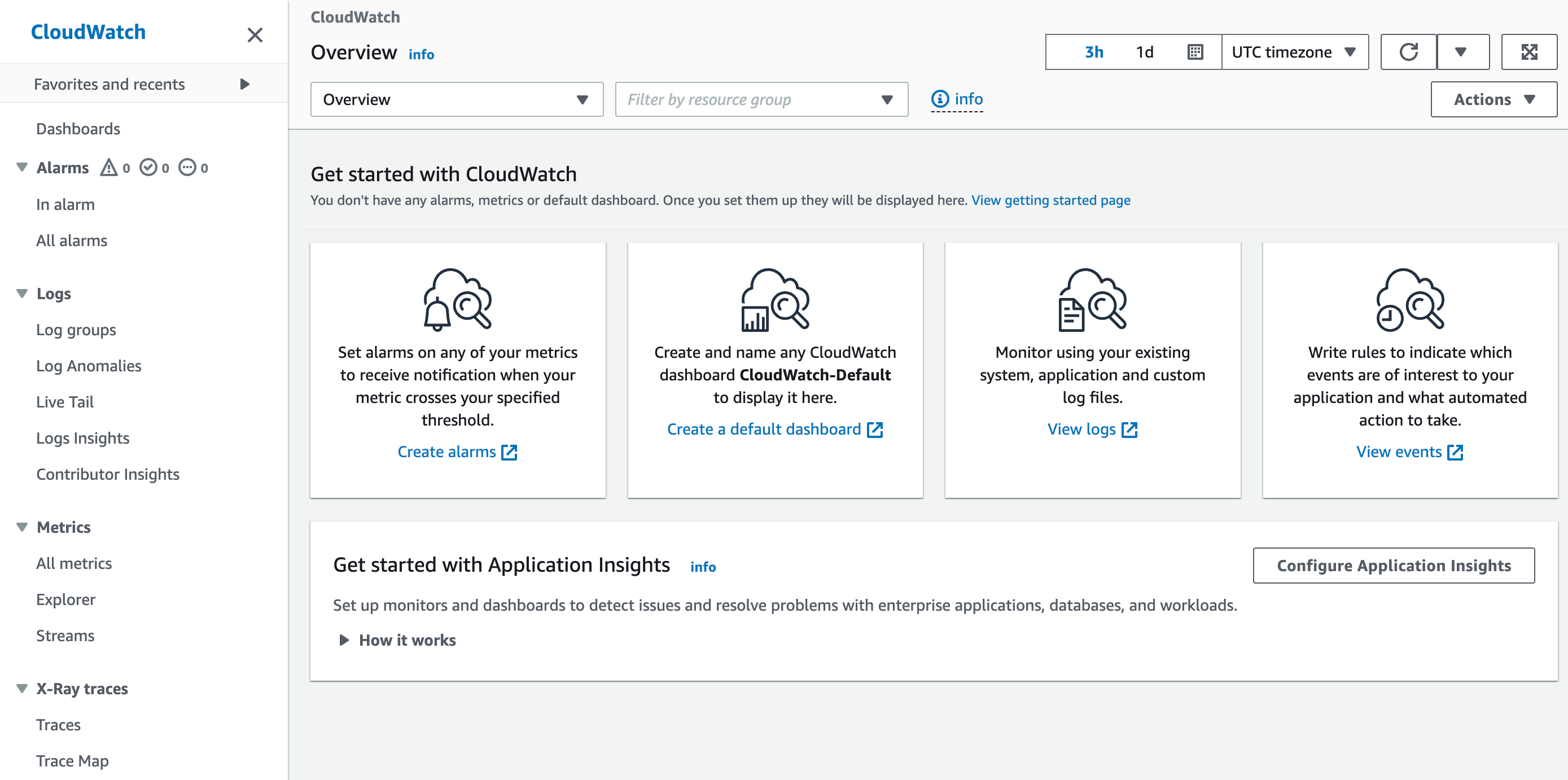Click the in-alarm warning triangle icon
This screenshot has height=780, width=1568.
click(109, 167)
